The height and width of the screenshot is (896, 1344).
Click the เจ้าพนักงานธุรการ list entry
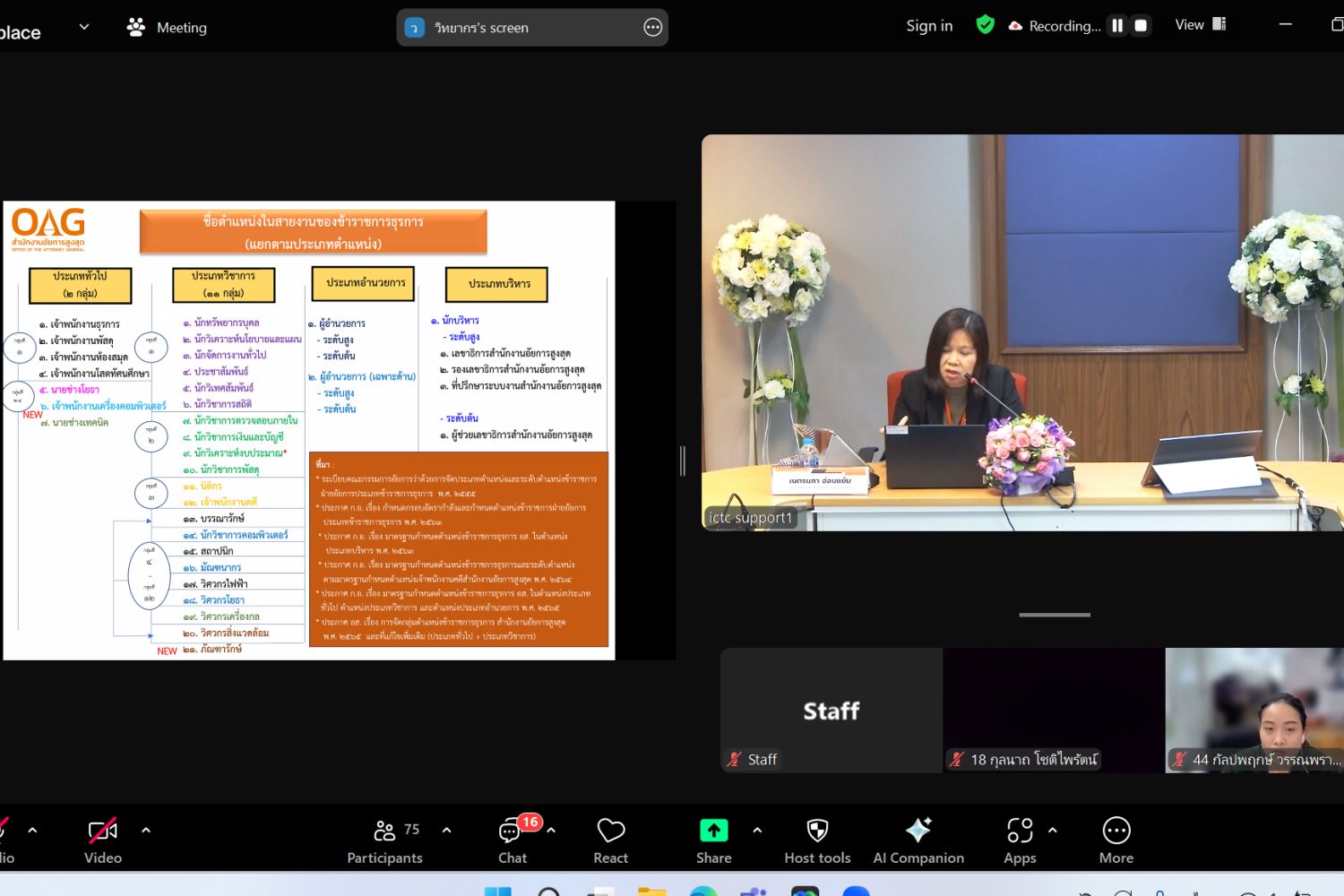[x=80, y=324]
